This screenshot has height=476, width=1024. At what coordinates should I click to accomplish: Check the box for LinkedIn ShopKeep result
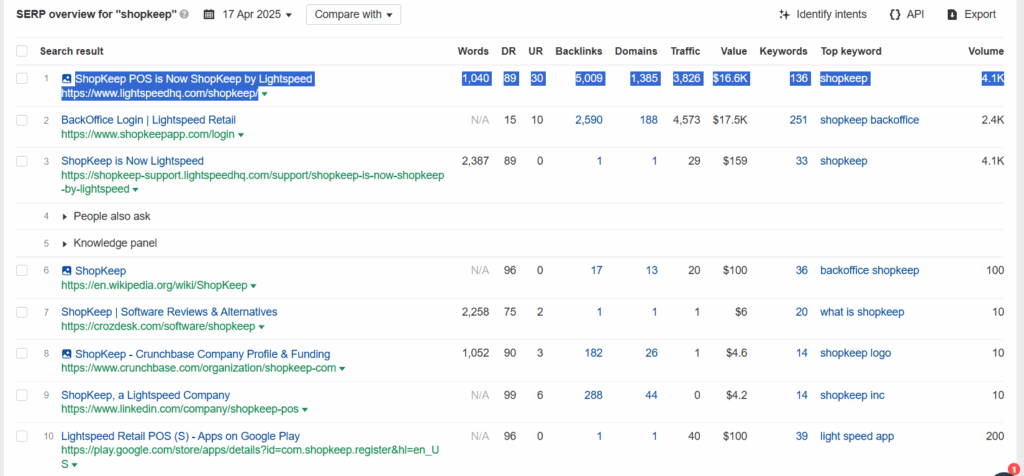22,395
